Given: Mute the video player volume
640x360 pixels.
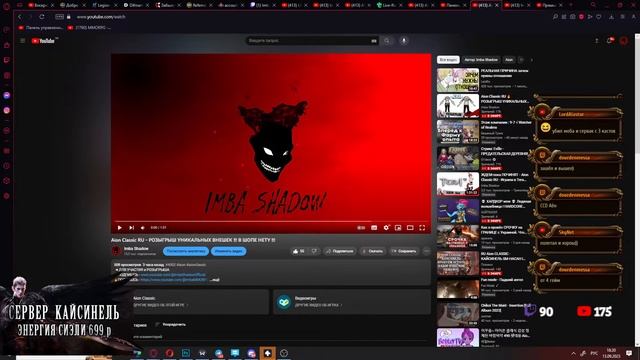Looking at the screenshot, I should pos(142,228).
